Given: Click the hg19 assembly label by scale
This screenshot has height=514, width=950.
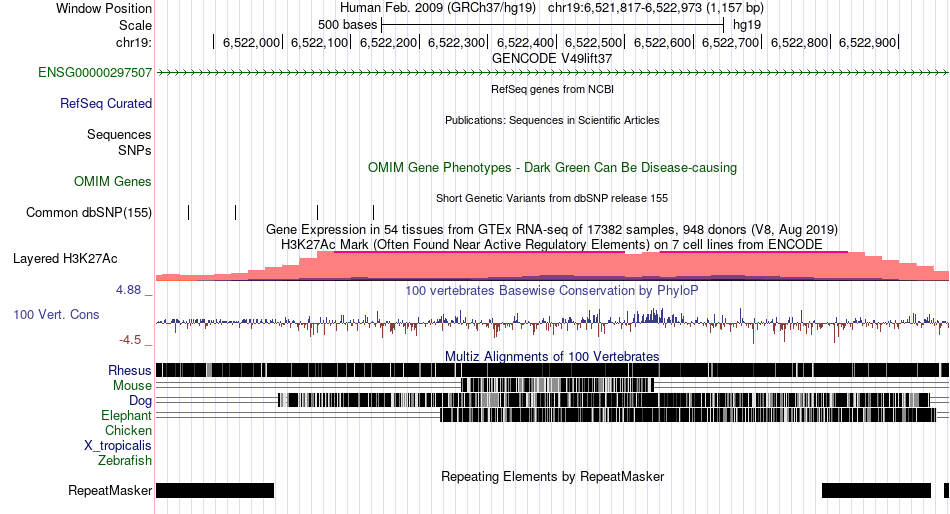Looking at the screenshot, I should pyautogui.click(x=746, y=25).
